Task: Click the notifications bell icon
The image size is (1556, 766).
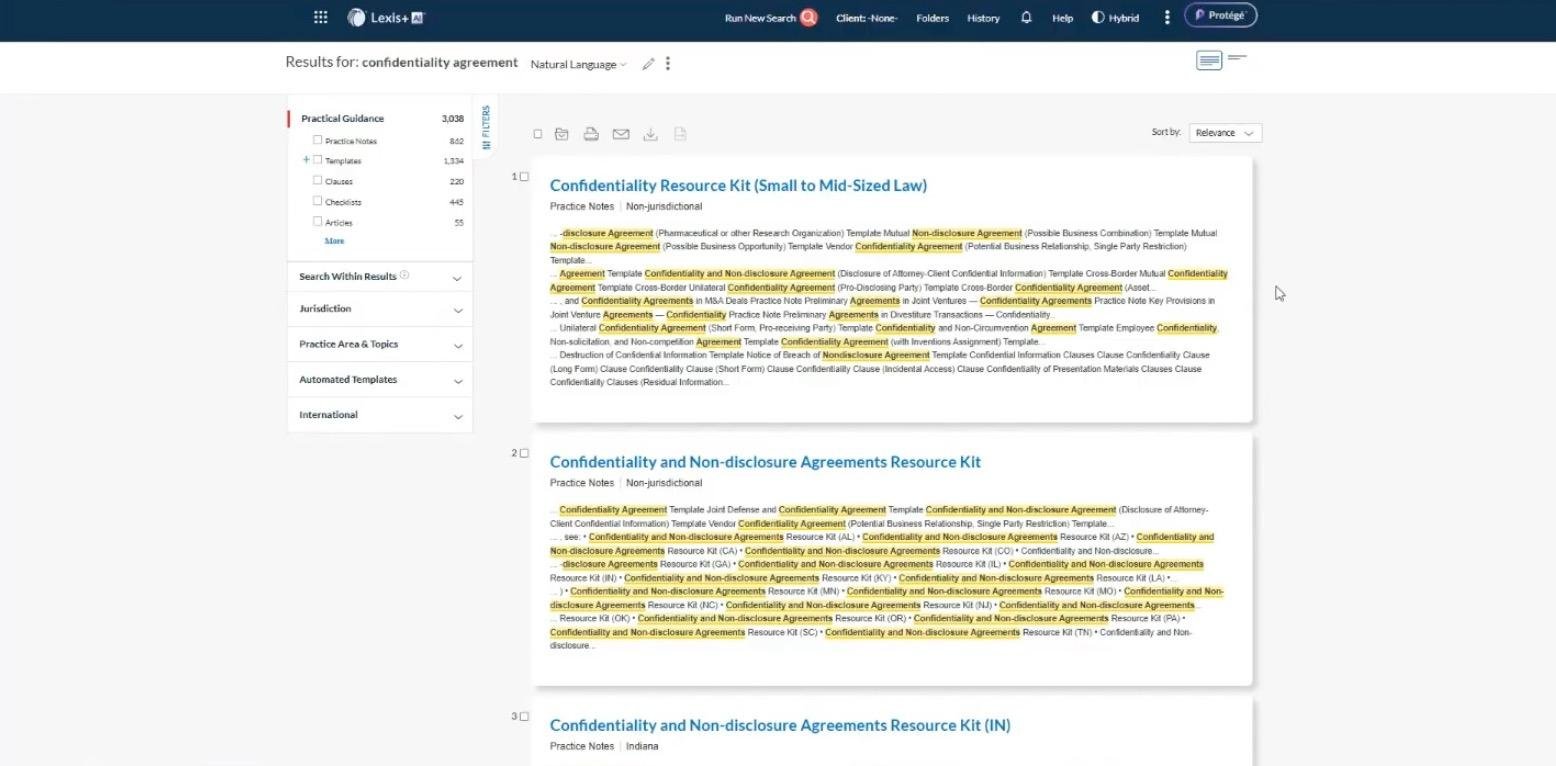Action: 1026,17
